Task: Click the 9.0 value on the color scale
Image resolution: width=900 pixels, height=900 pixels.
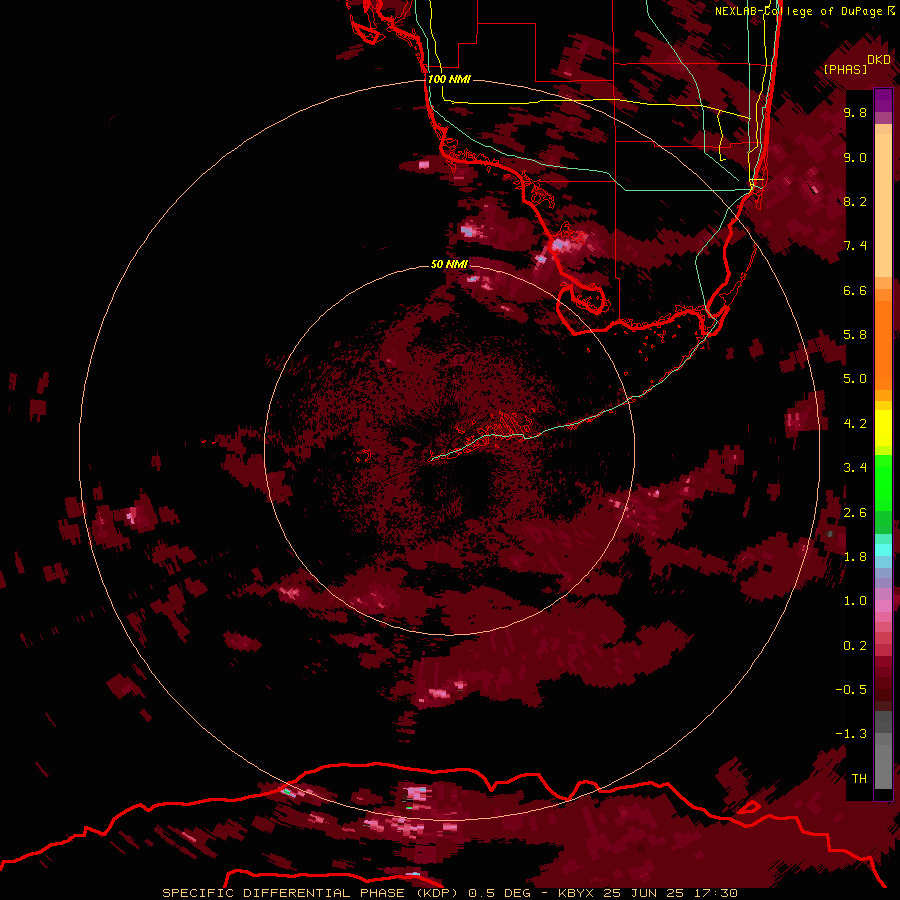Action: [x=855, y=157]
